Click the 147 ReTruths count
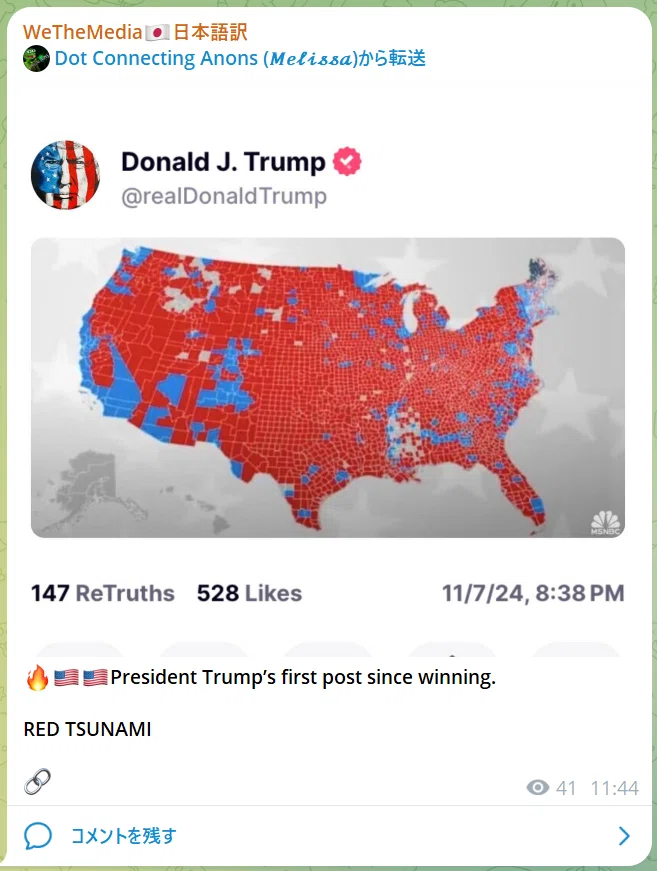The height and width of the screenshot is (871, 657). click(103, 593)
